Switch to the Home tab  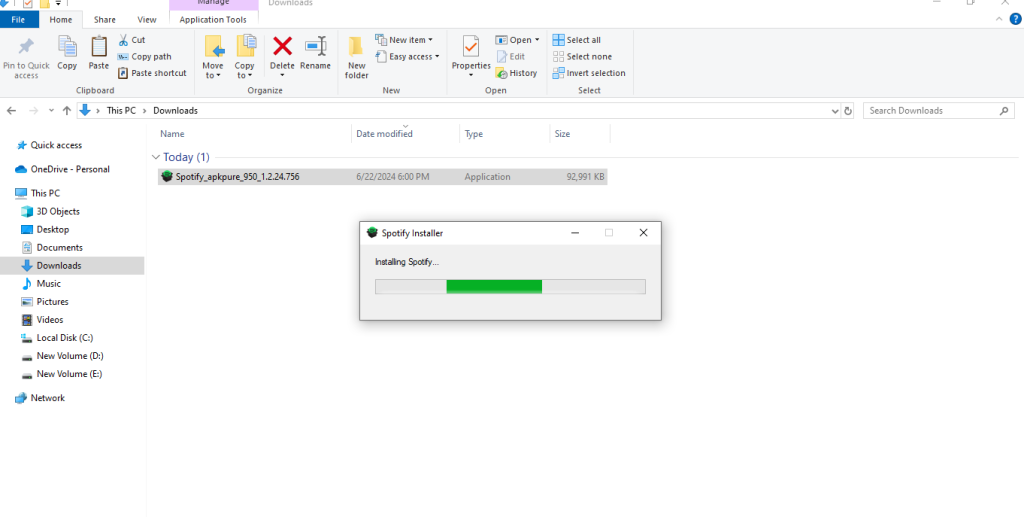tap(61, 20)
